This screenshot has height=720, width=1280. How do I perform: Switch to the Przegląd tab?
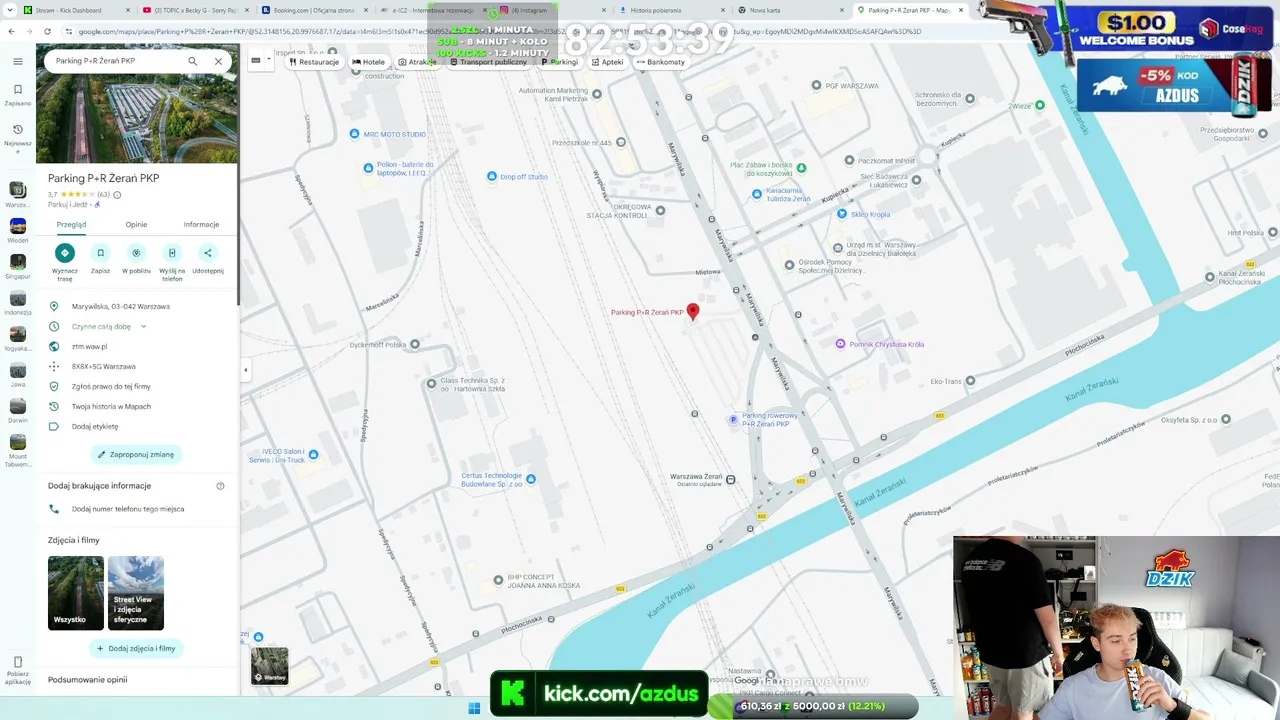click(x=71, y=225)
